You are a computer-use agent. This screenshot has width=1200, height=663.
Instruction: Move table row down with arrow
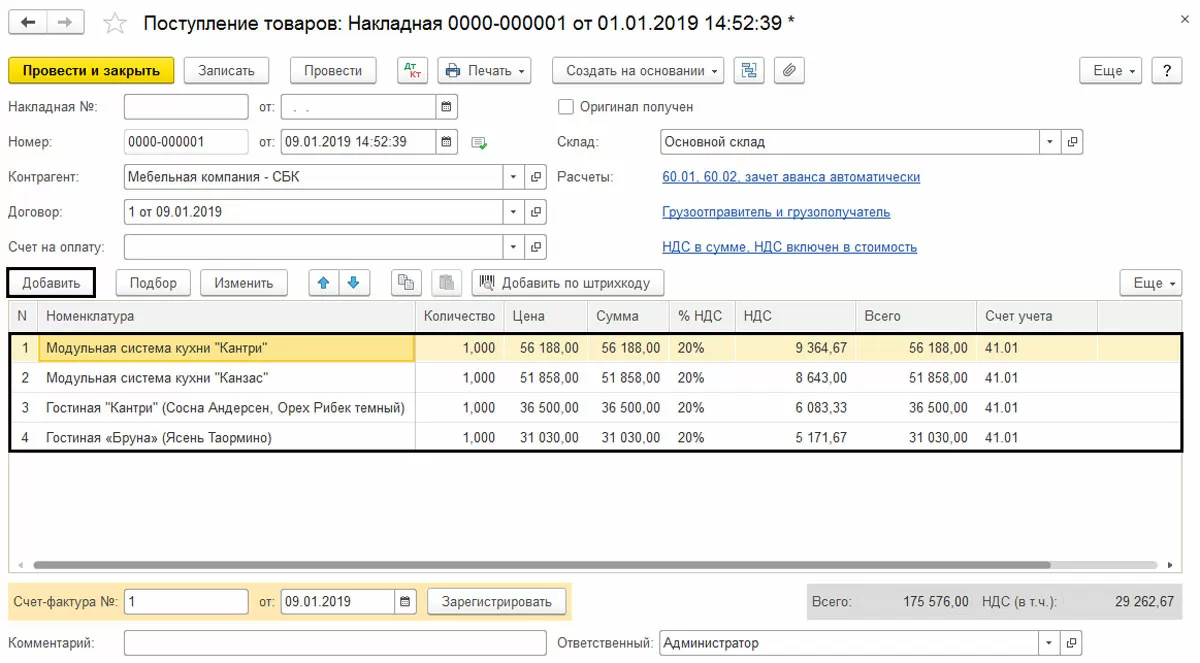353,283
